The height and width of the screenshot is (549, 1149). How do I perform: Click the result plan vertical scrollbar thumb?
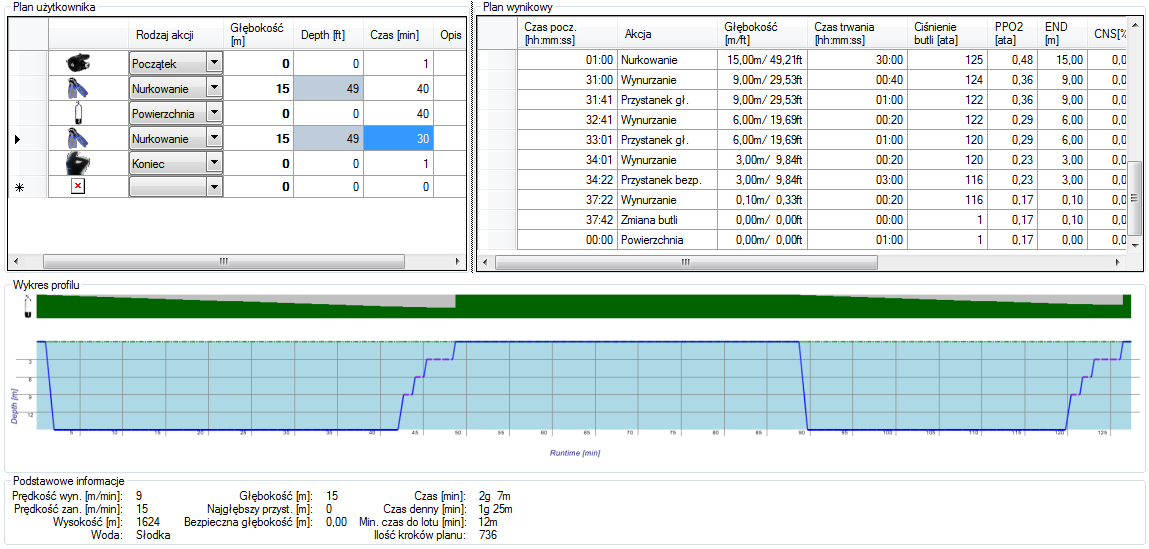(1134, 198)
